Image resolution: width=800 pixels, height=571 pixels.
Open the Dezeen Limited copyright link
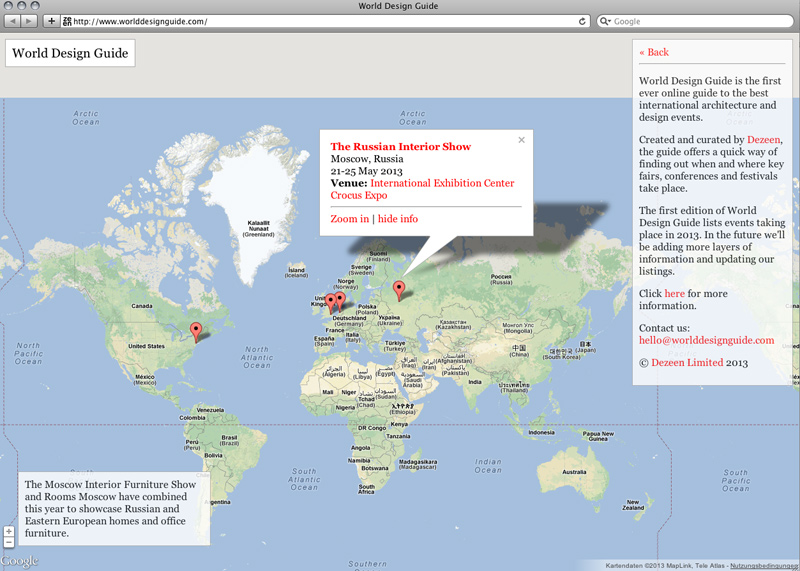[x=687, y=363]
